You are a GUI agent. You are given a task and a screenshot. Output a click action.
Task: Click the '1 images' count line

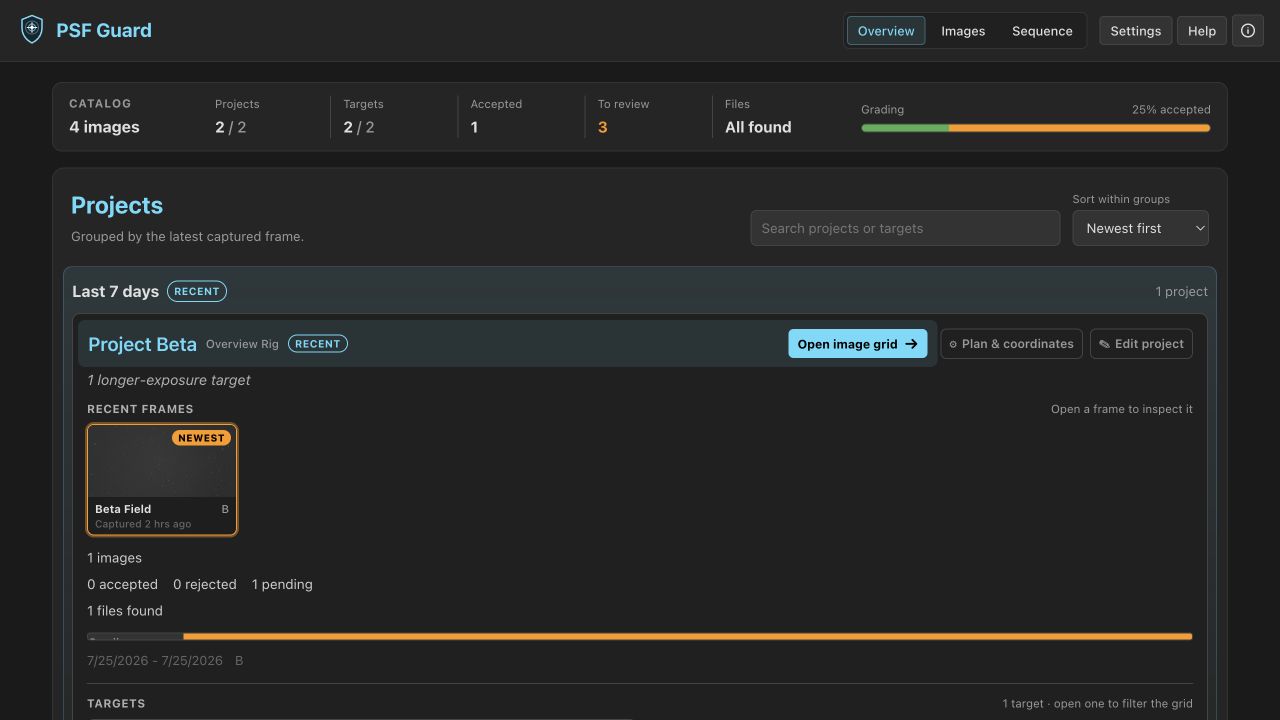(x=114, y=558)
